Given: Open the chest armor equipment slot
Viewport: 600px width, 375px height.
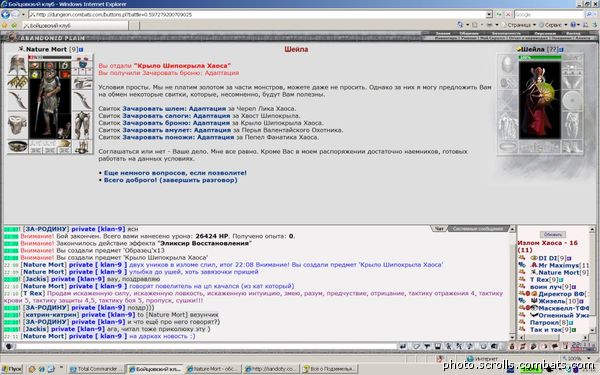Looking at the screenshot, I should 18,125.
